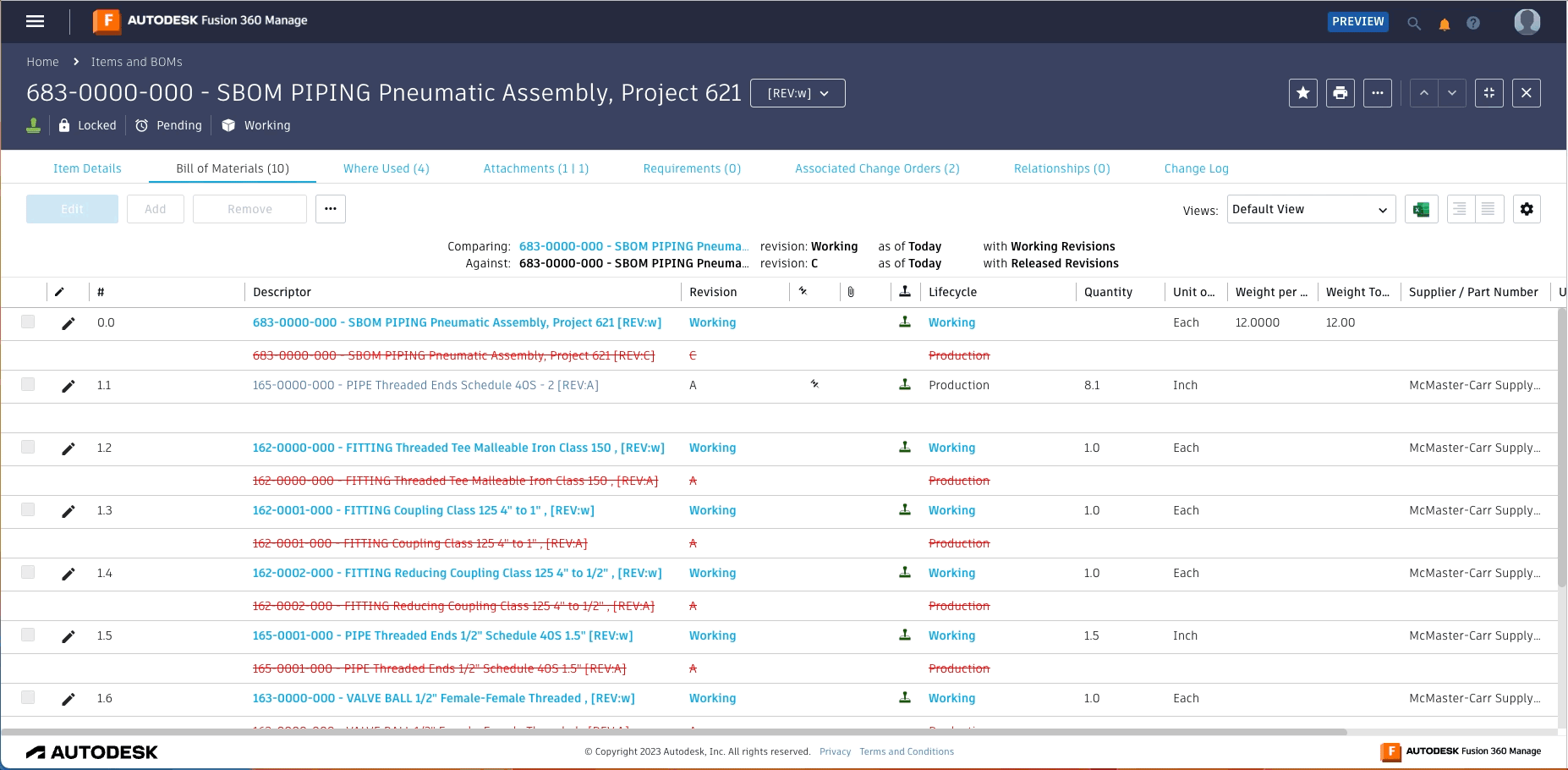This screenshot has height=770, width=1568.
Task: Edit row 1.1 with pencil icon
Action: [x=69, y=386]
